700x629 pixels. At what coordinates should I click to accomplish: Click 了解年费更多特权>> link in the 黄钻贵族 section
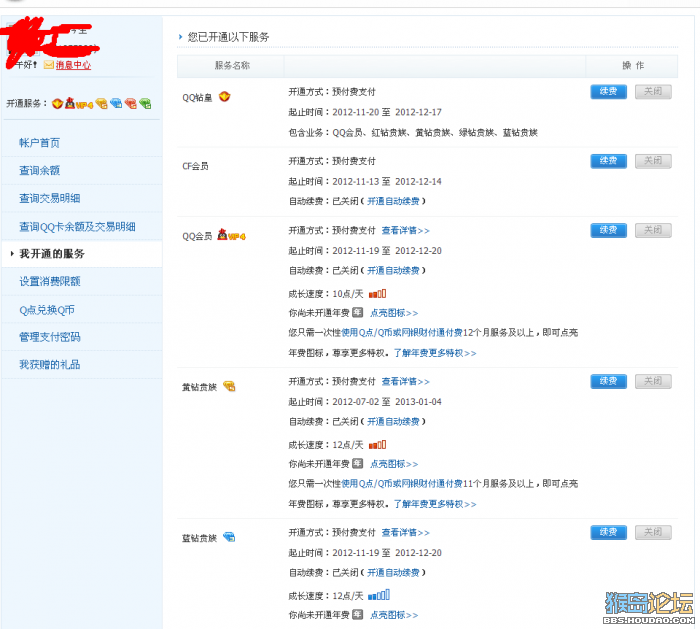point(435,504)
